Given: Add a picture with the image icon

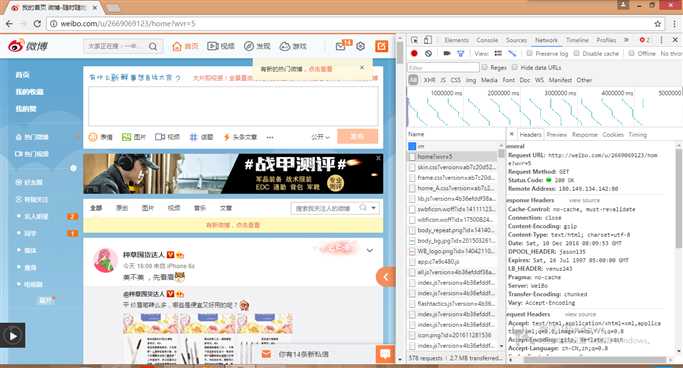Looking at the screenshot, I should (x=126, y=137).
